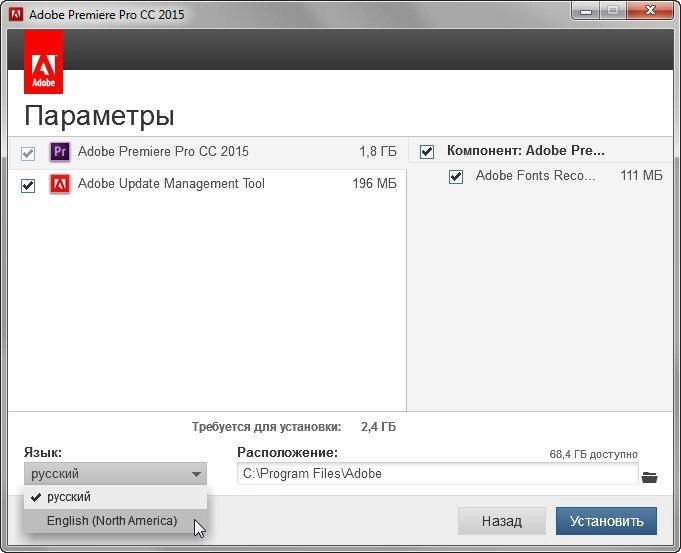Select русский in the language list
This screenshot has width=681, height=553.
pyautogui.click(x=116, y=497)
